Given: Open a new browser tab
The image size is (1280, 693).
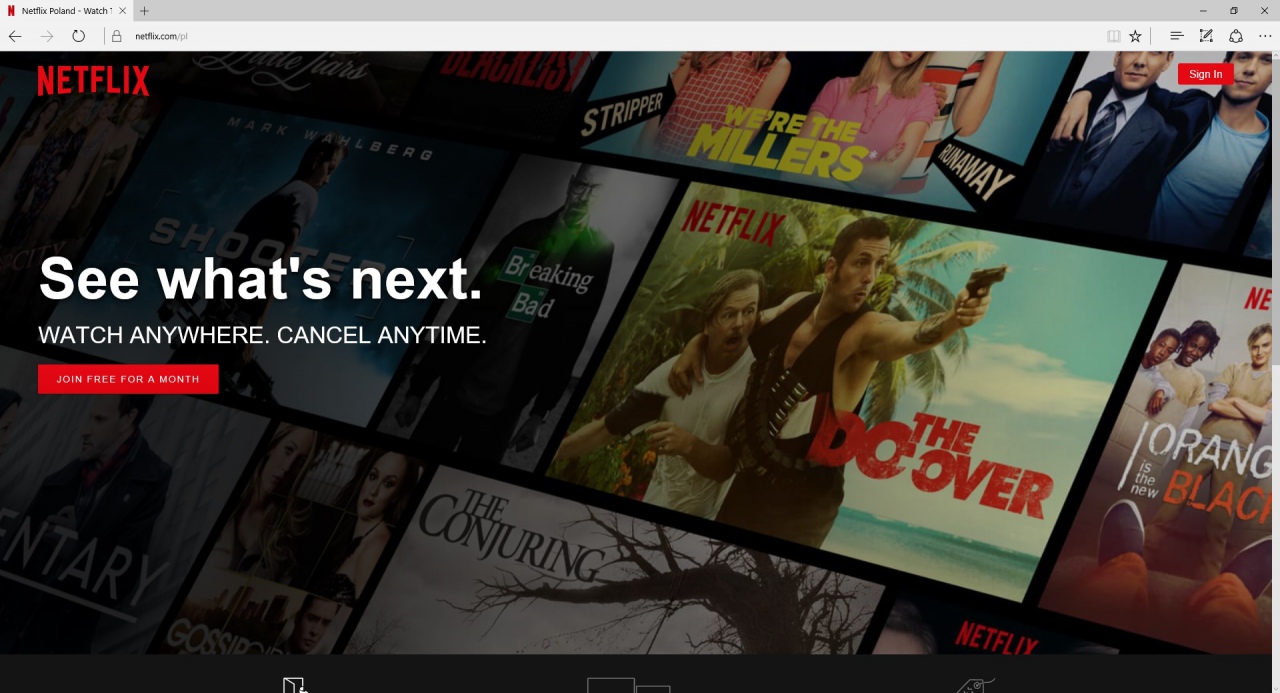Looking at the screenshot, I should 144,11.
